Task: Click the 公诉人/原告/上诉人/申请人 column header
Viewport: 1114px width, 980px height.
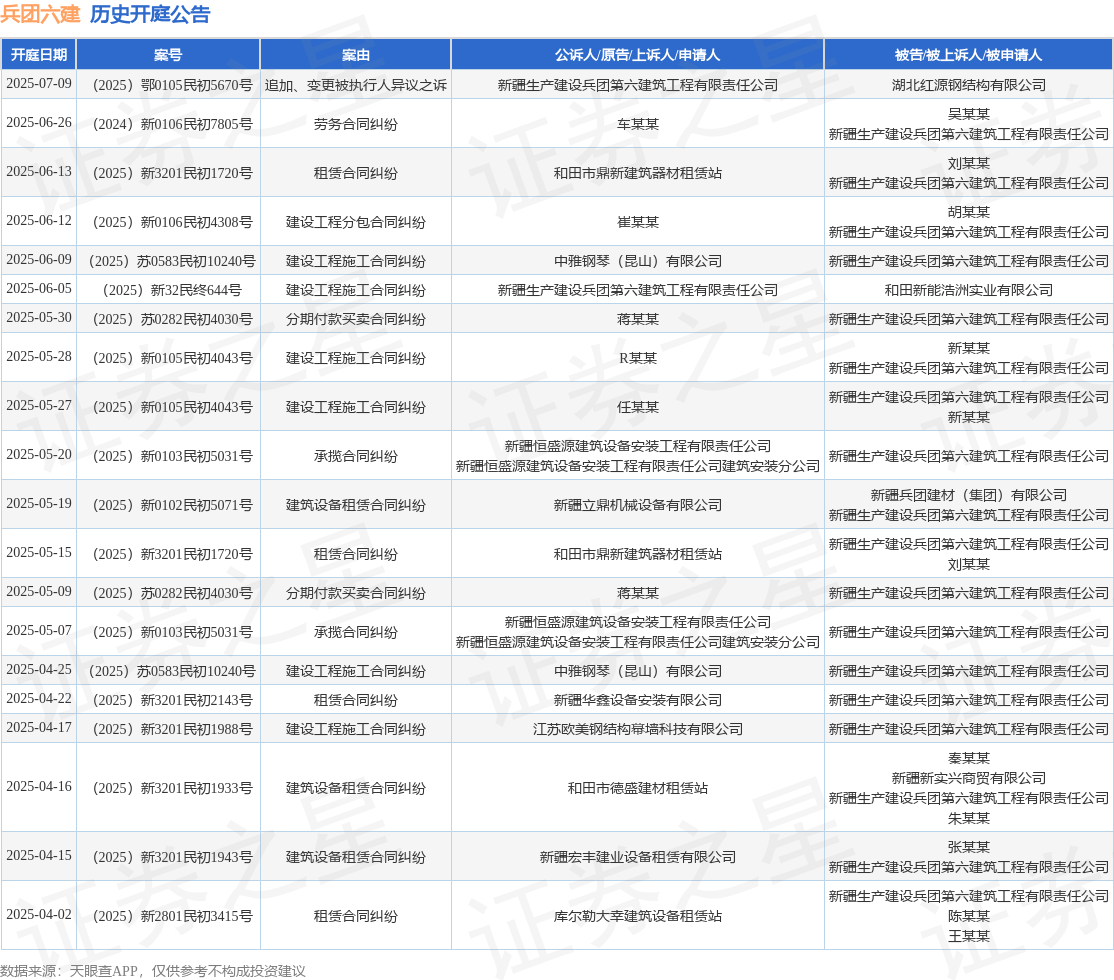Action: point(637,55)
